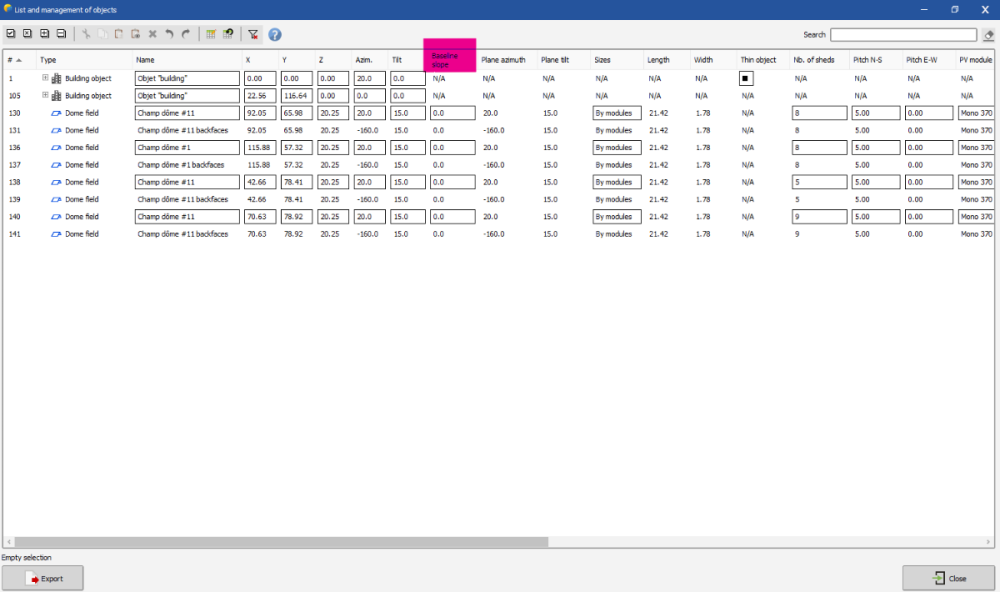Screen dimensions: 1000x592
Task: Click the clear filter funnel icon
Action: [x=253, y=34]
